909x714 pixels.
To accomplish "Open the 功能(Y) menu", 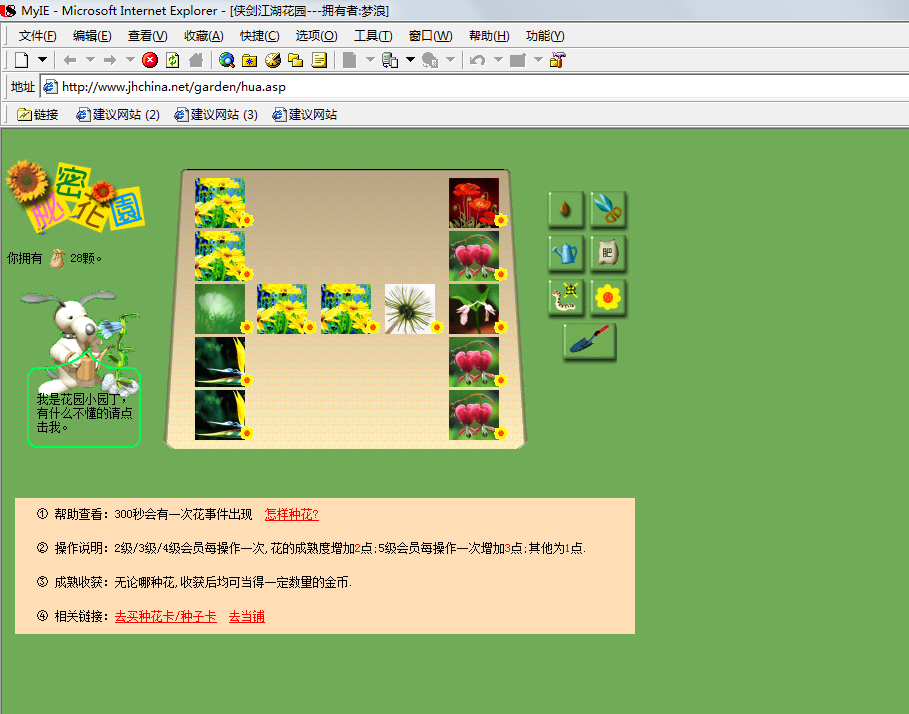I will [545, 36].
